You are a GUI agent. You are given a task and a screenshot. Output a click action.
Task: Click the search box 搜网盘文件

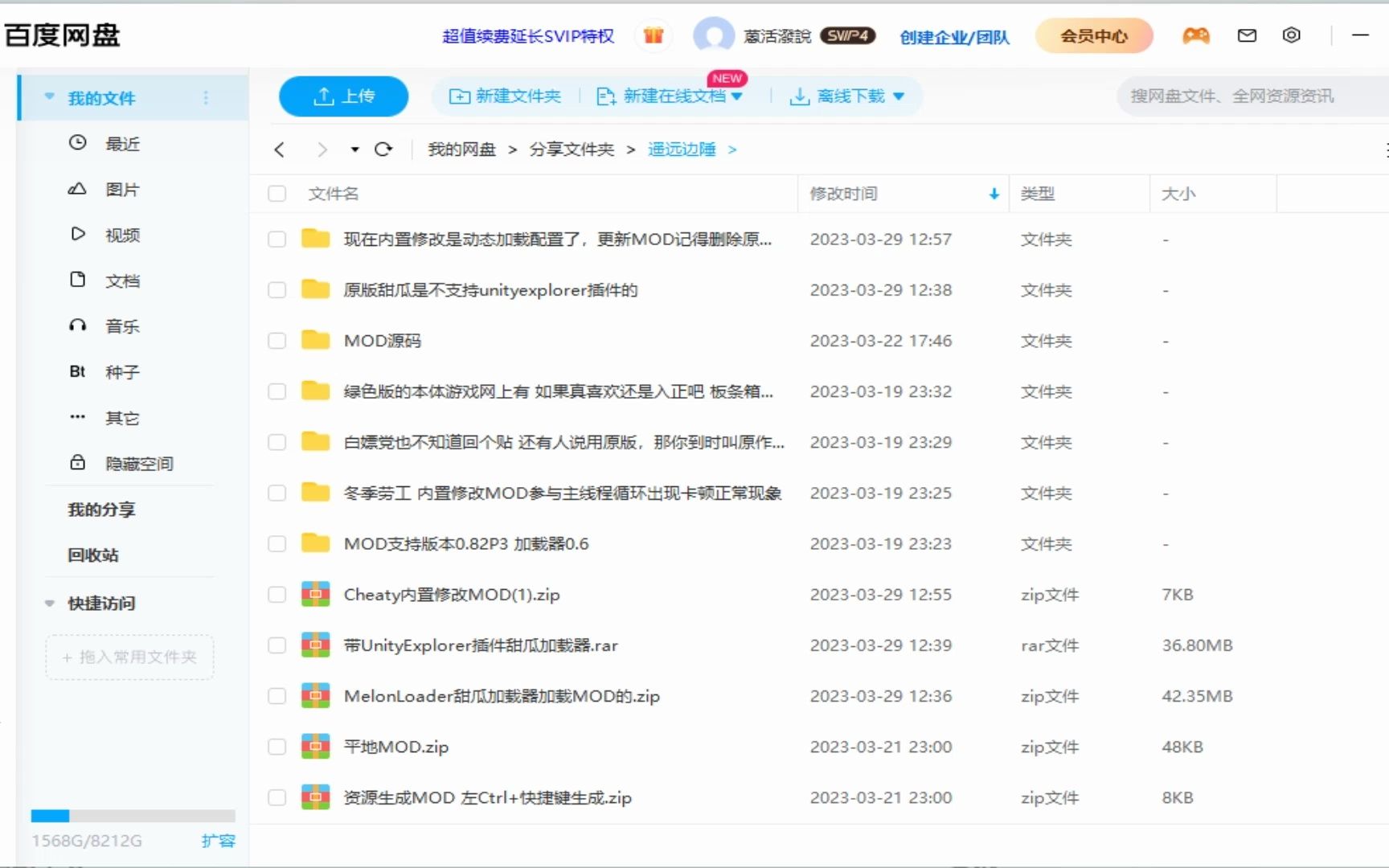[x=1252, y=96]
